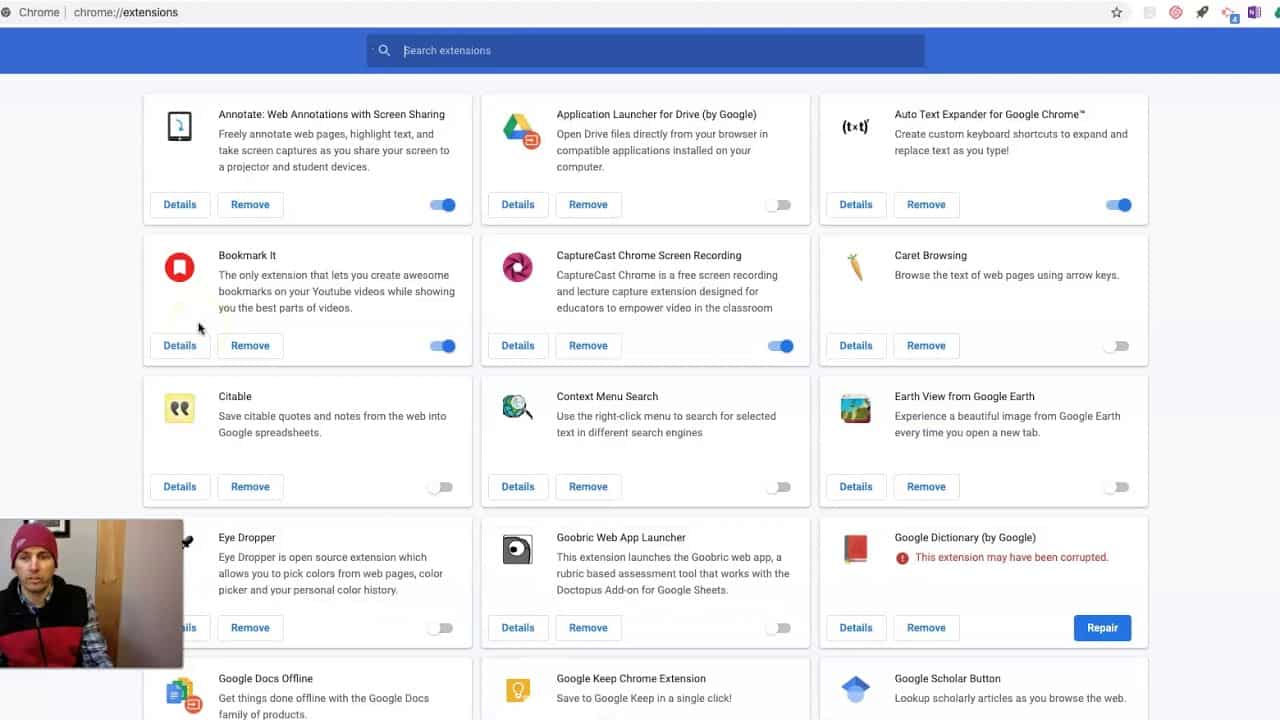The height and width of the screenshot is (720, 1280).
Task: Click the red spiral extension icon in toolbar
Action: [x=1176, y=13]
